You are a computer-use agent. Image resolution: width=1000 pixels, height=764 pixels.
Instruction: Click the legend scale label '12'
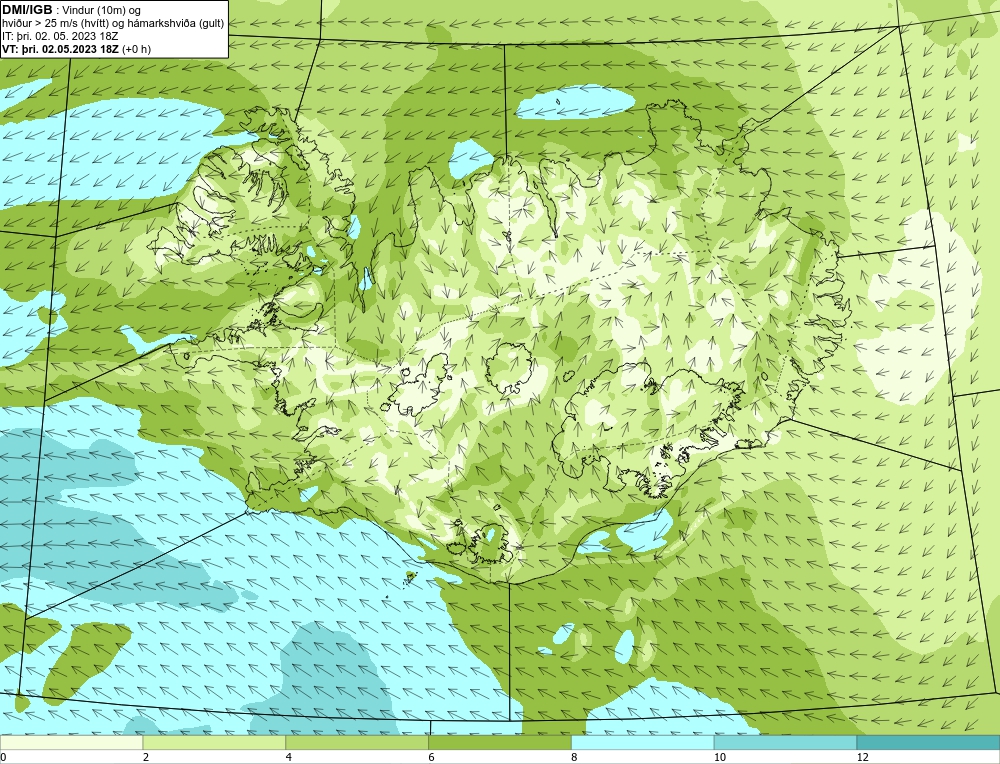pyautogui.click(x=862, y=757)
